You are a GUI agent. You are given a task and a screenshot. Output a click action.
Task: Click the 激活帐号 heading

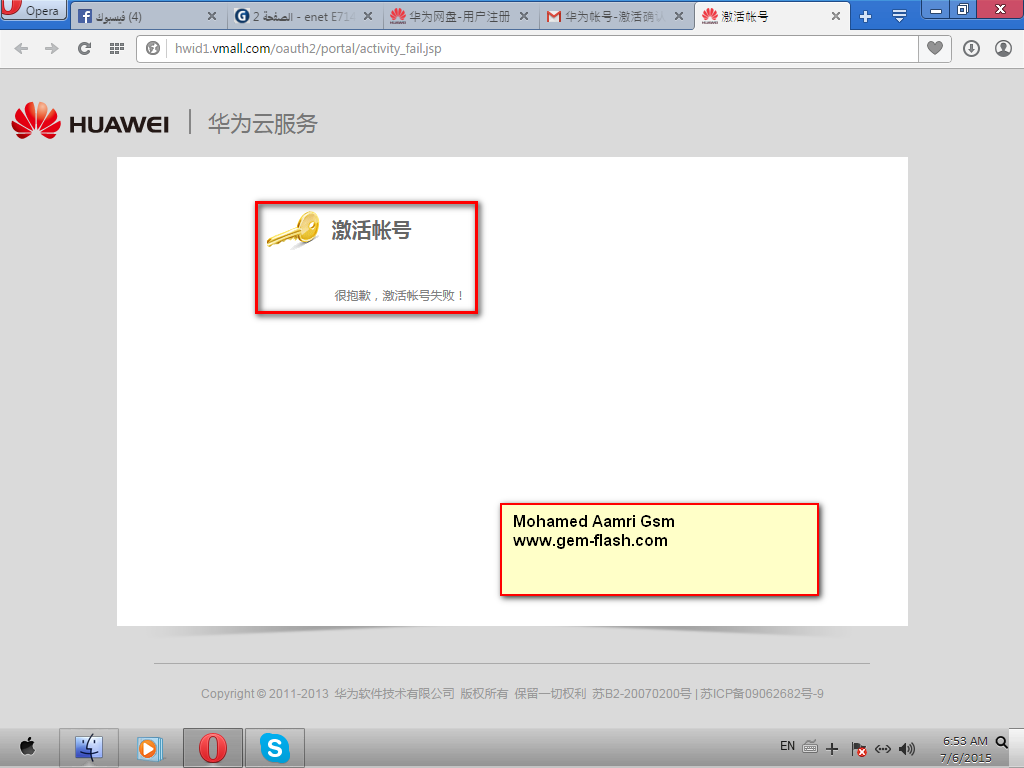tap(371, 230)
